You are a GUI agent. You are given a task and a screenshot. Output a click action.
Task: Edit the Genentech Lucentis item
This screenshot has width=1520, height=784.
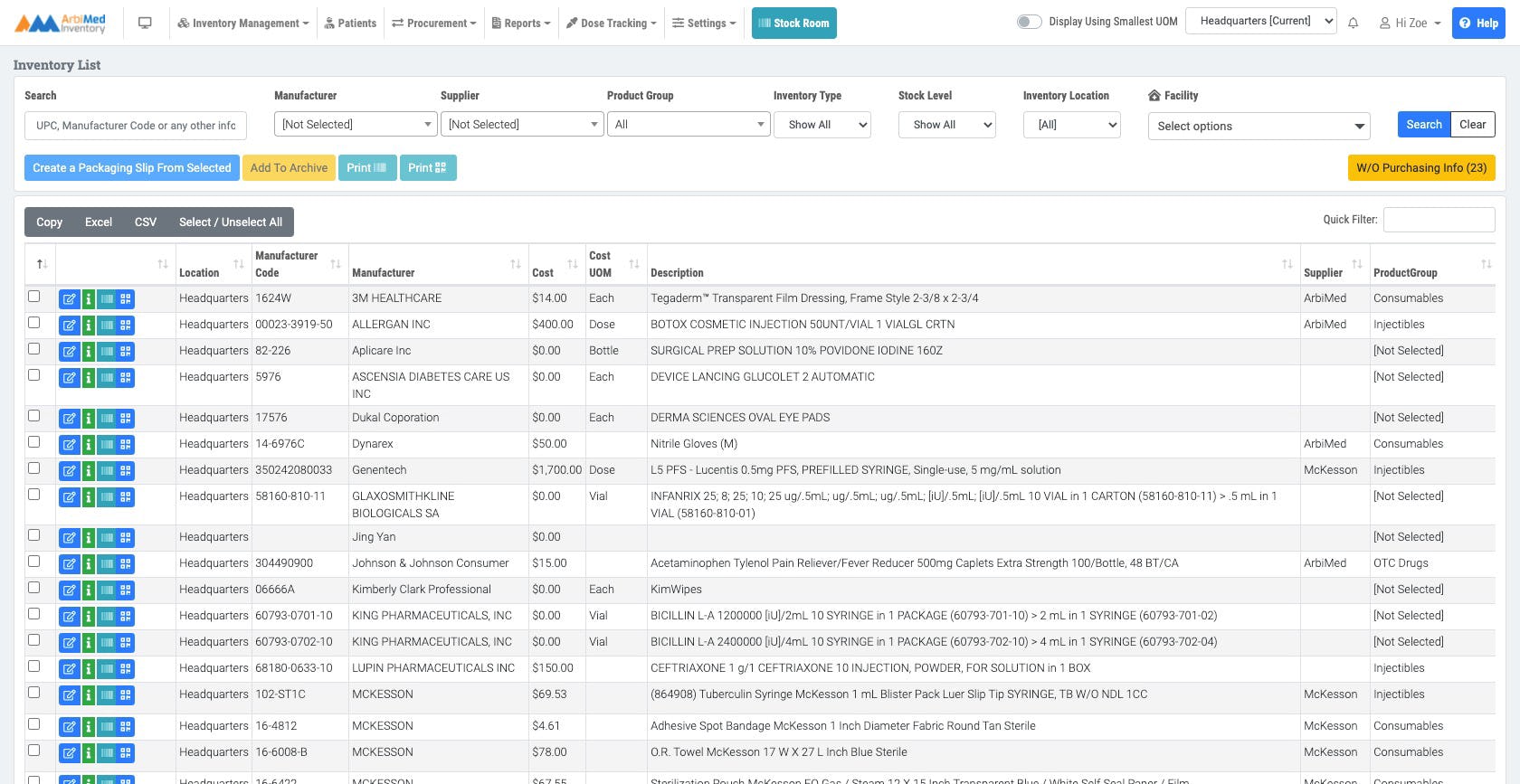[x=69, y=471]
